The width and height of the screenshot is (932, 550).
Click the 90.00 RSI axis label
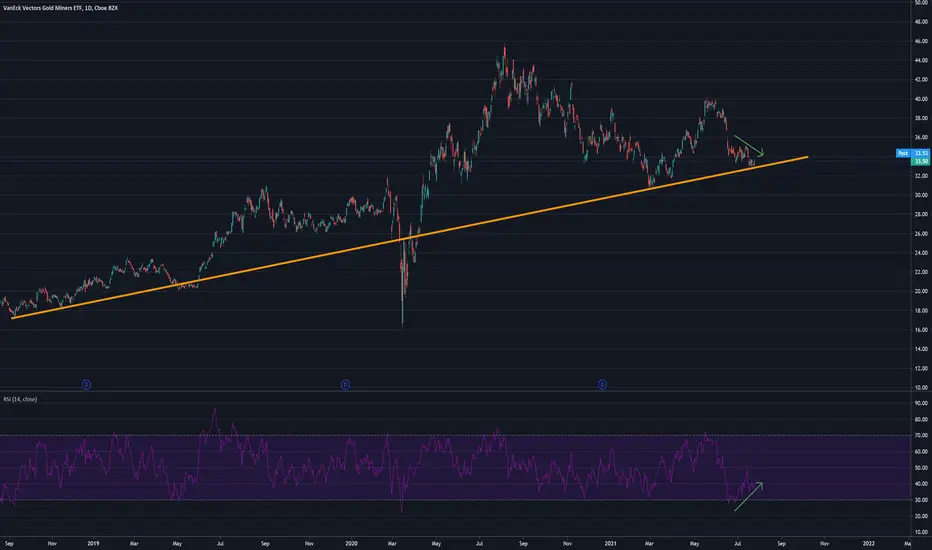[x=921, y=403]
